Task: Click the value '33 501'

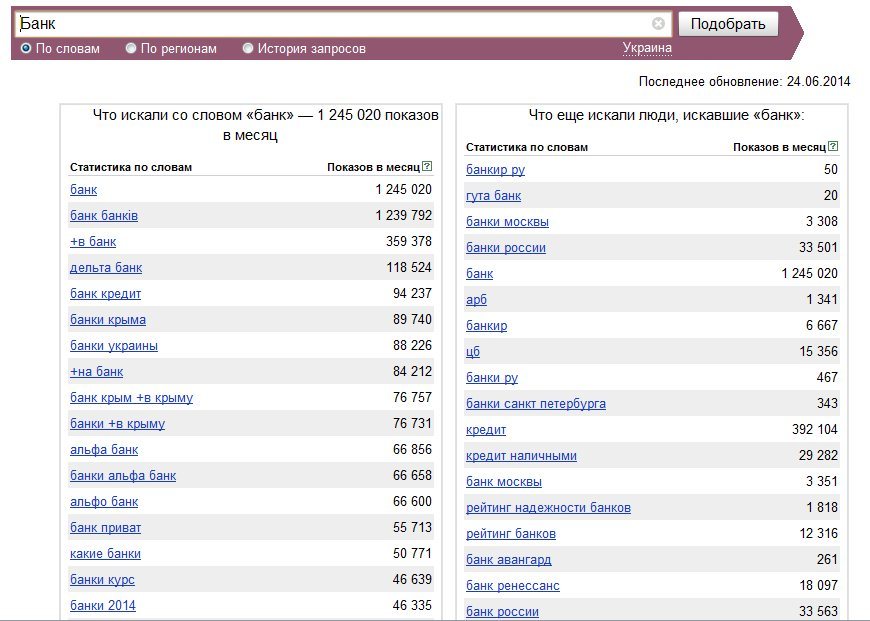Action: click(x=818, y=248)
